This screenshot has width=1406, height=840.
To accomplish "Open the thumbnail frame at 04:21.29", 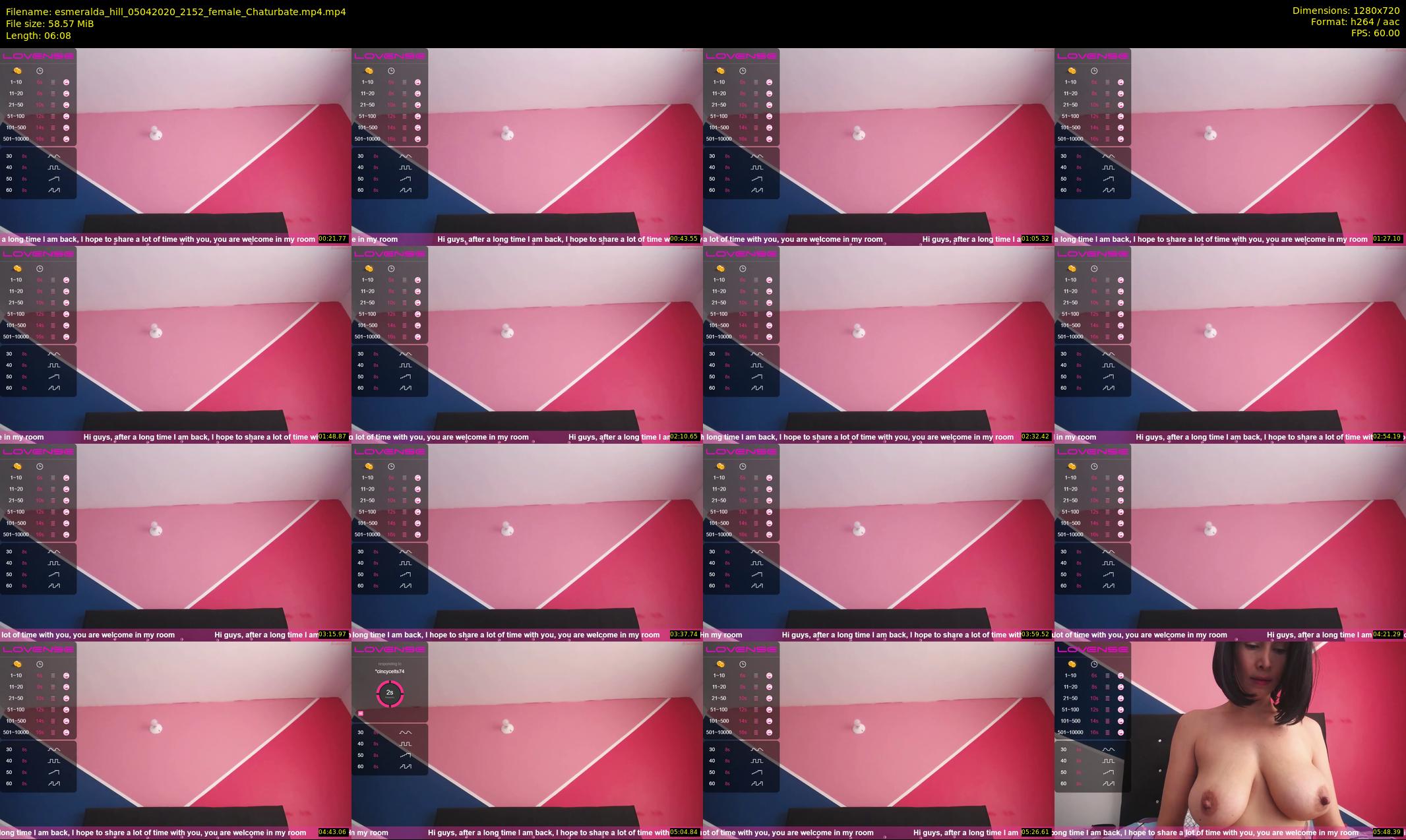I will [x=1230, y=542].
